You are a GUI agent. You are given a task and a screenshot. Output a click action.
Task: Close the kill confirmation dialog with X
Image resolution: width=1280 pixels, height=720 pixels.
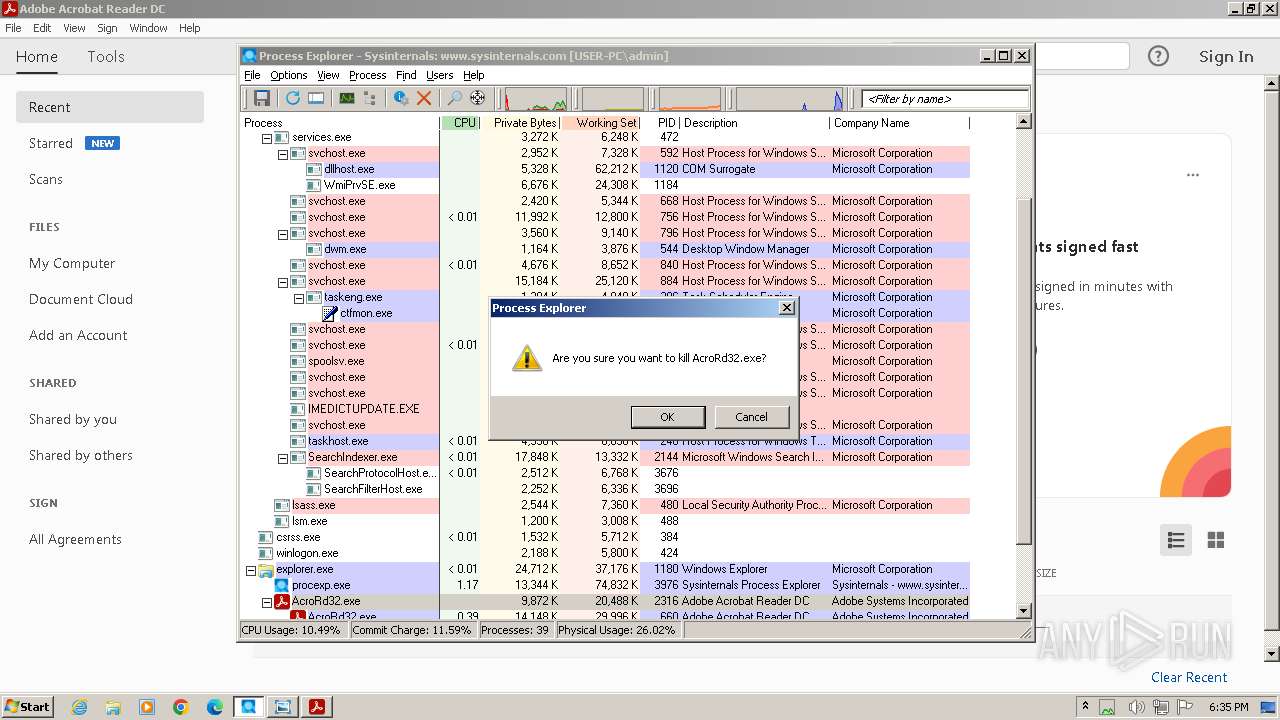point(786,308)
